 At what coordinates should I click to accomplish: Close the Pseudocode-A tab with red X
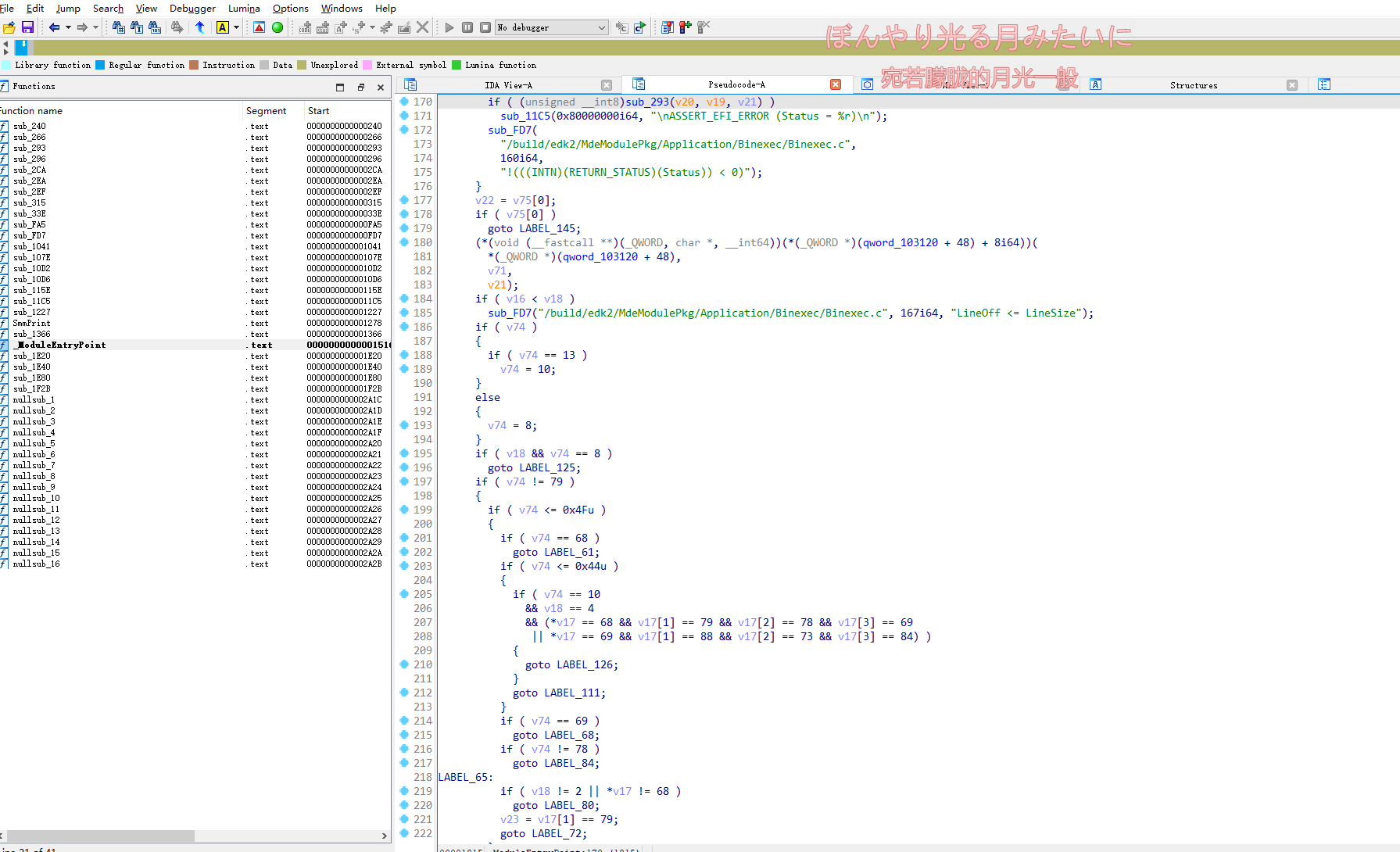point(836,84)
